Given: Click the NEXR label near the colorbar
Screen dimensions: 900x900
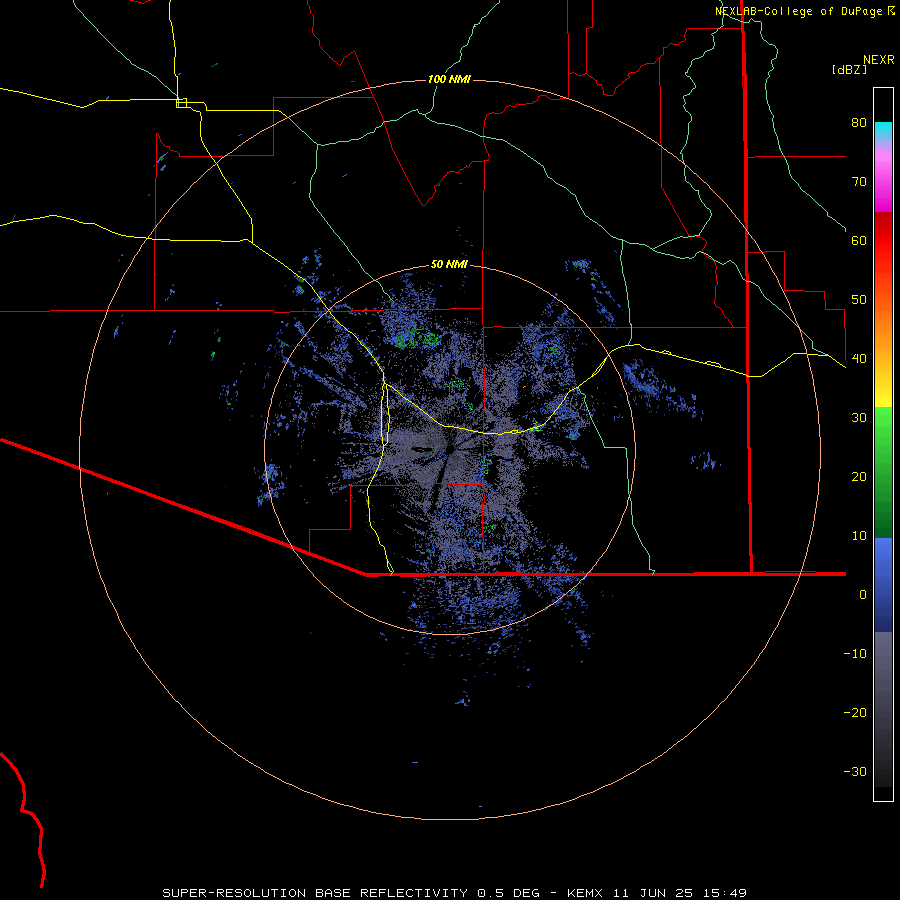Looking at the screenshot, I should click(878, 60).
